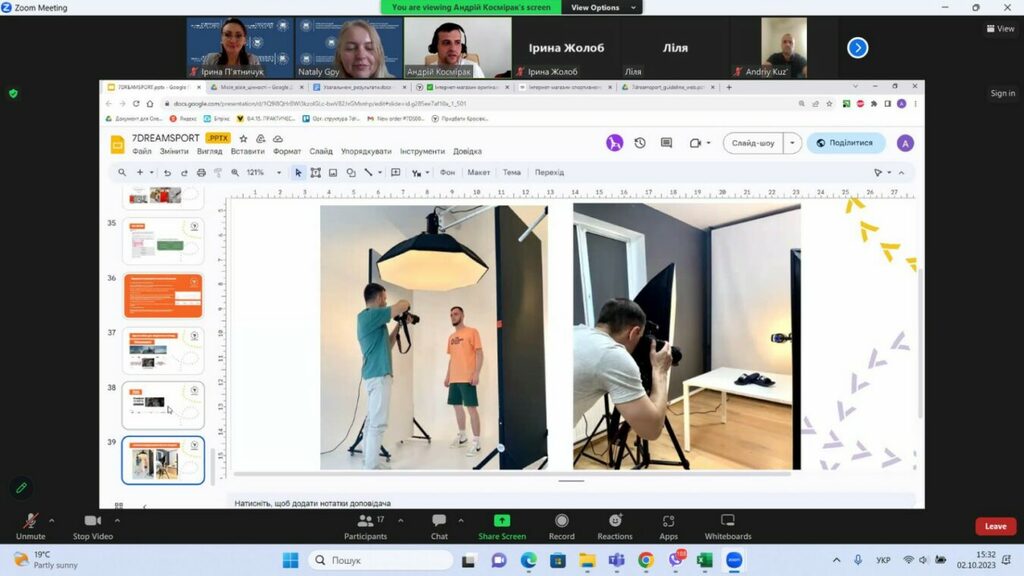Open Zoom Whiteboards

coord(727,521)
